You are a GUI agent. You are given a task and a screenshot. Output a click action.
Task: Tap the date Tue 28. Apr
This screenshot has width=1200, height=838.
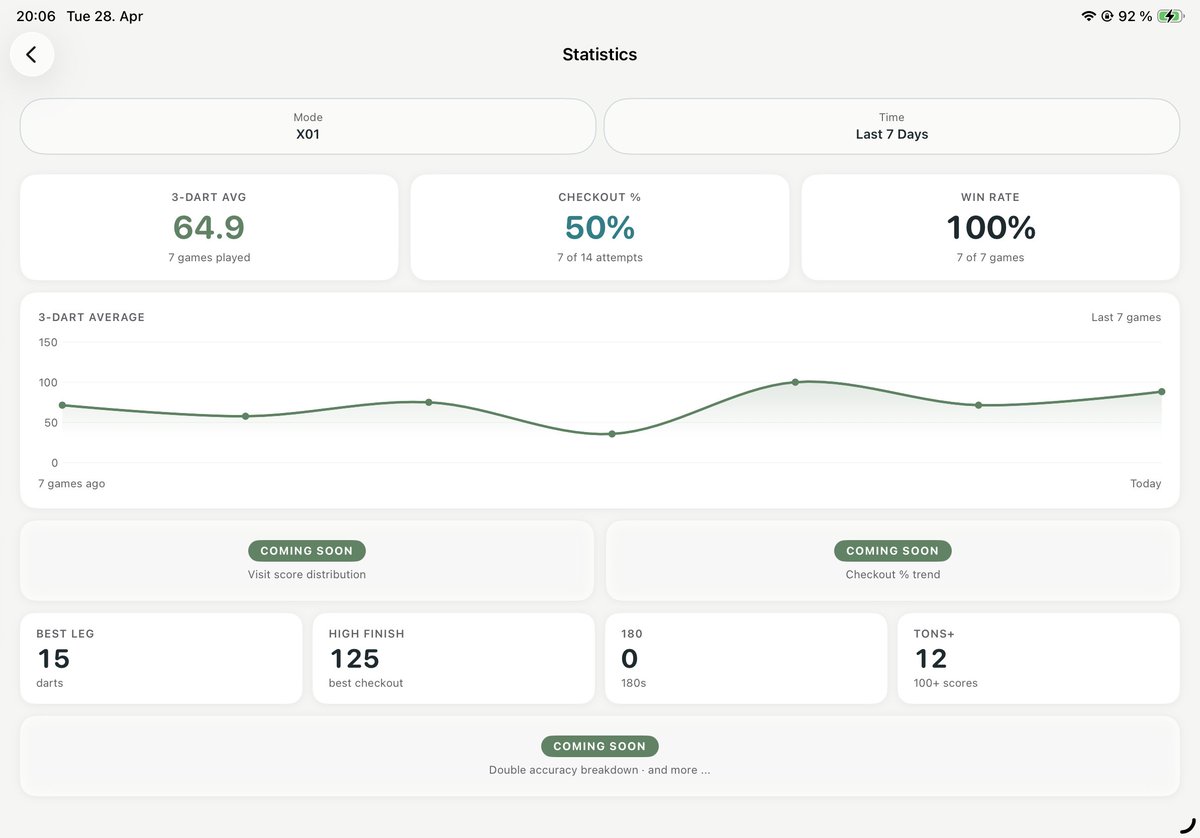[x=105, y=16]
